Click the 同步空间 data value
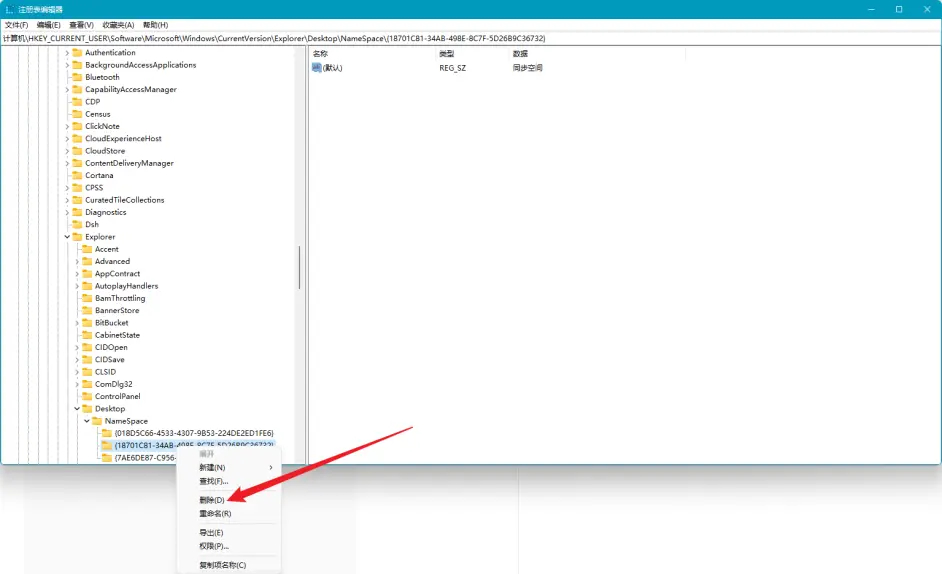The image size is (942, 574). point(527,68)
